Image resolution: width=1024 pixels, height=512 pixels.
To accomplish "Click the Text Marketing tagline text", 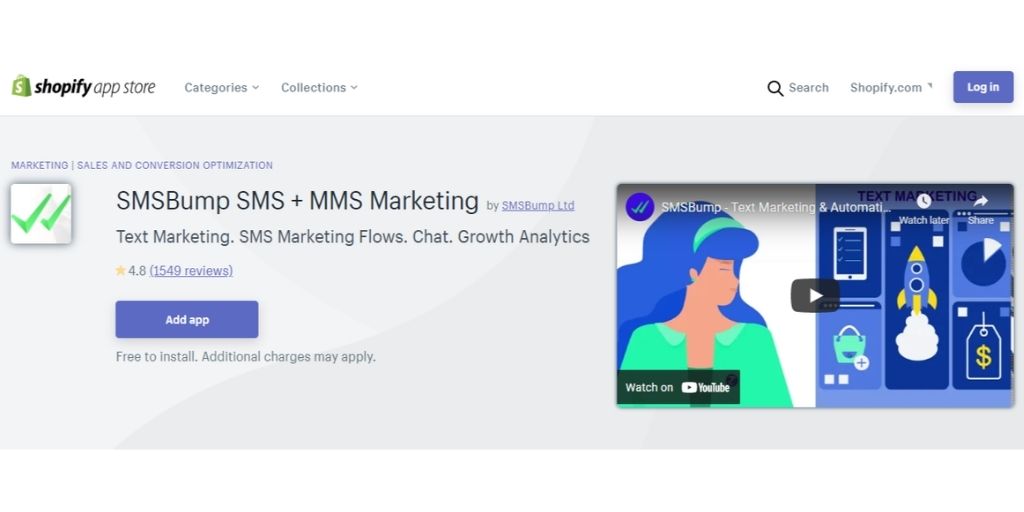I will pos(353,236).
